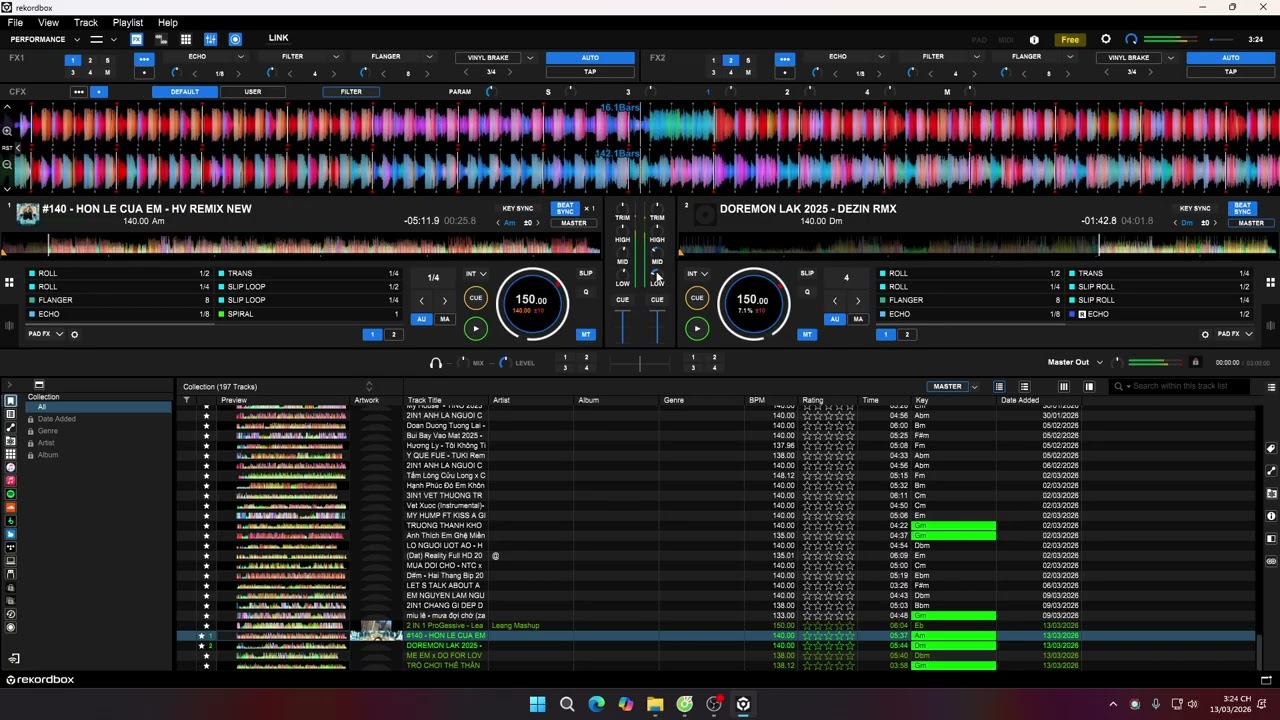This screenshot has width=1280, height=720.
Task: Open the View menu
Action: 48,22
